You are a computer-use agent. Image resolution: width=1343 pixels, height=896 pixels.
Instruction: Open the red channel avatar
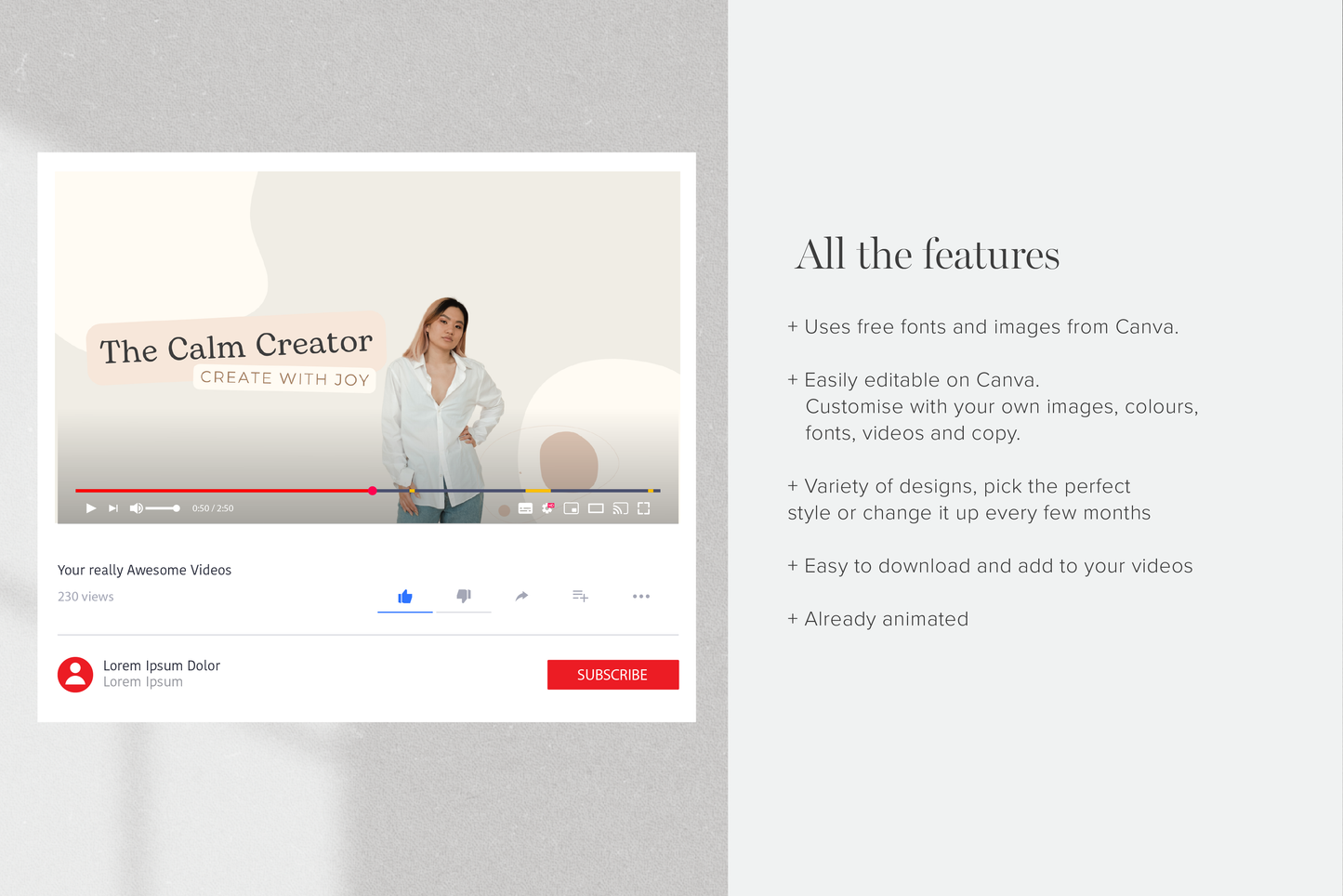pyautogui.click(x=75, y=675)
